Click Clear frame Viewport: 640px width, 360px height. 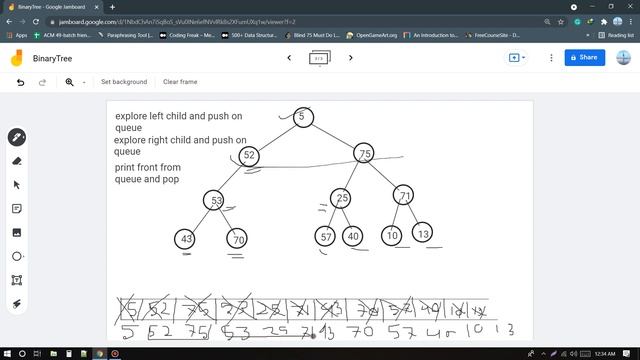(180, 82)
